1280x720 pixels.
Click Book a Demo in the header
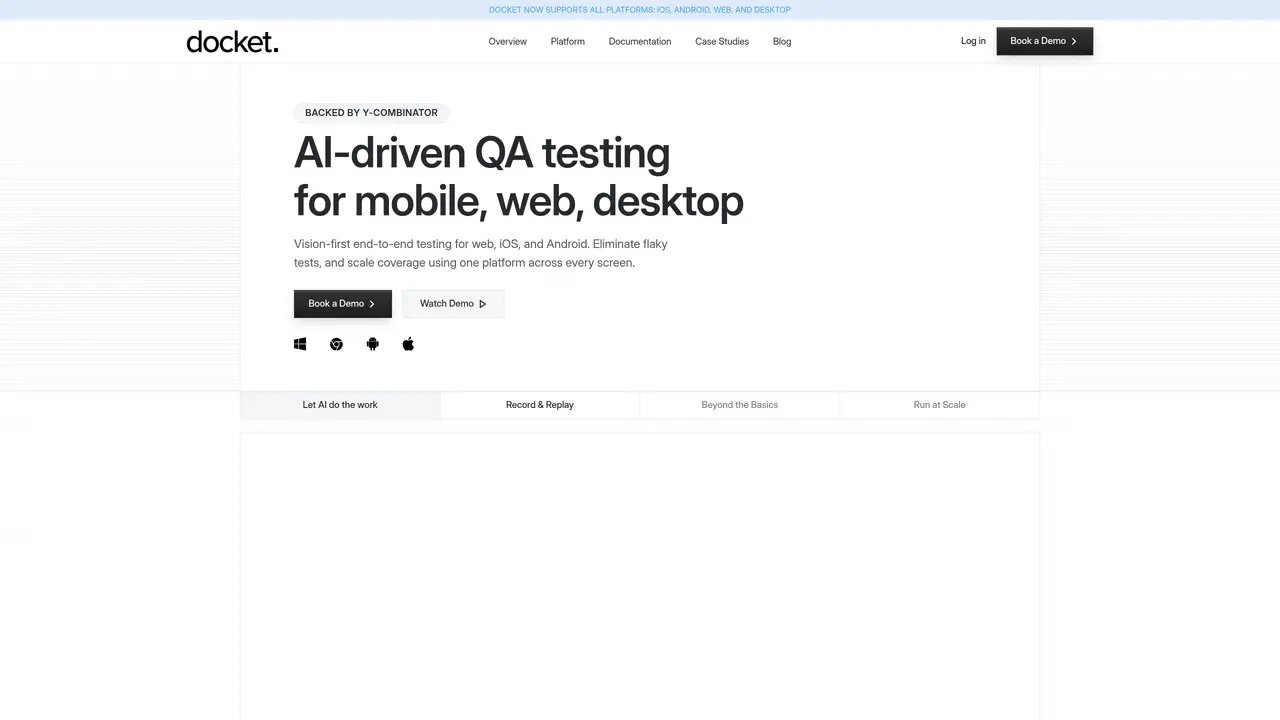pyautogui.click(x=1044, y=41)
